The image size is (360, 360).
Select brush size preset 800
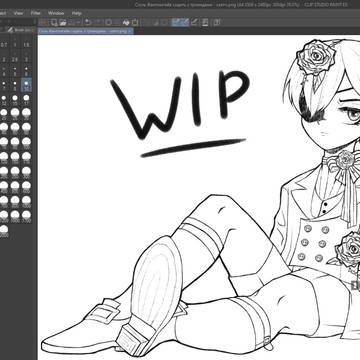tap(15, 202)
